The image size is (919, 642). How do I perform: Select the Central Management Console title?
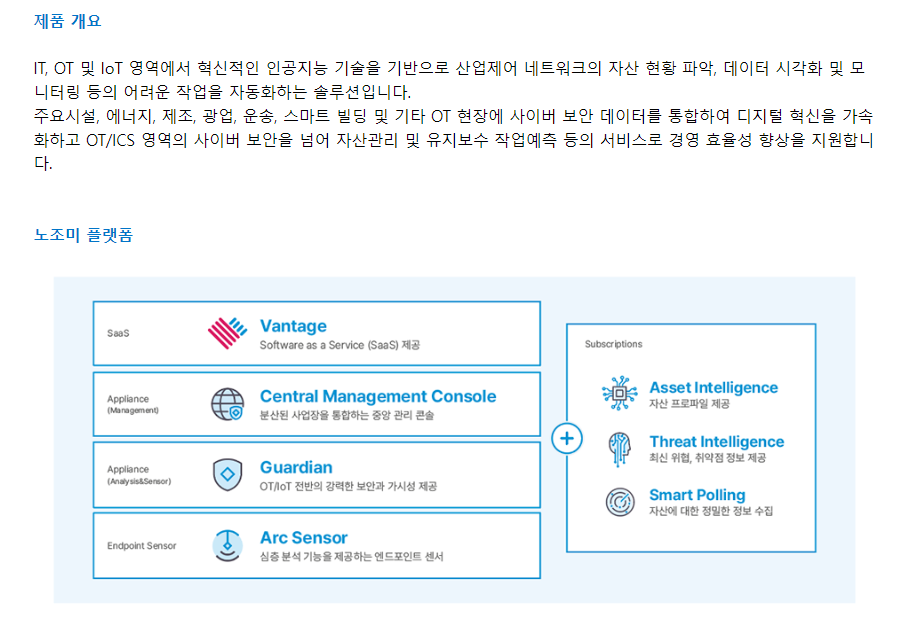pyautogui.click(x=378, y=396)
